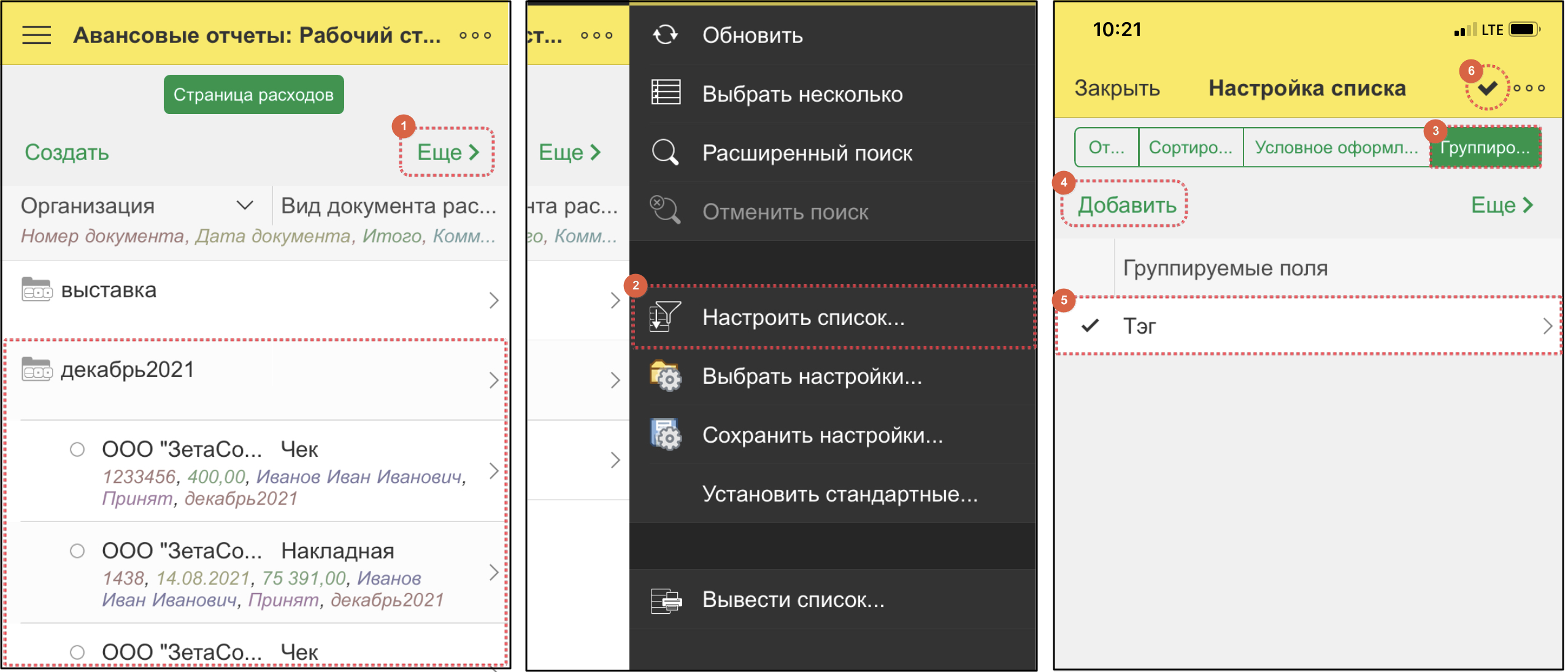Switch to the От... tab

(1107, 147)
